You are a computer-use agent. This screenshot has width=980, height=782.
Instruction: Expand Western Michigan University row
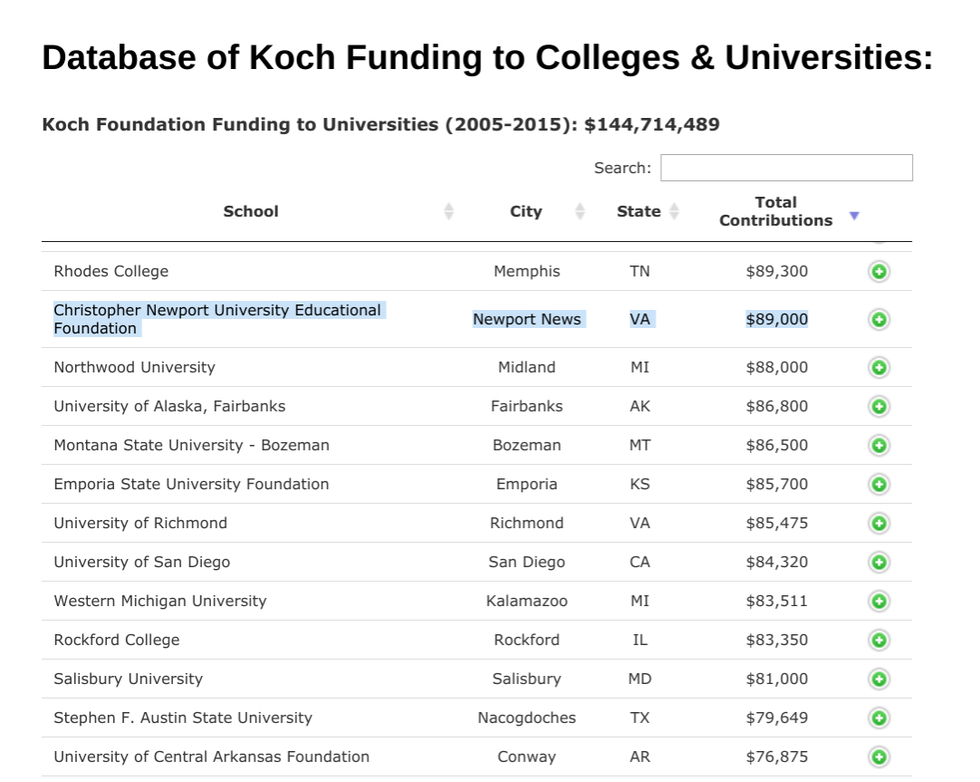pos(878,602)
